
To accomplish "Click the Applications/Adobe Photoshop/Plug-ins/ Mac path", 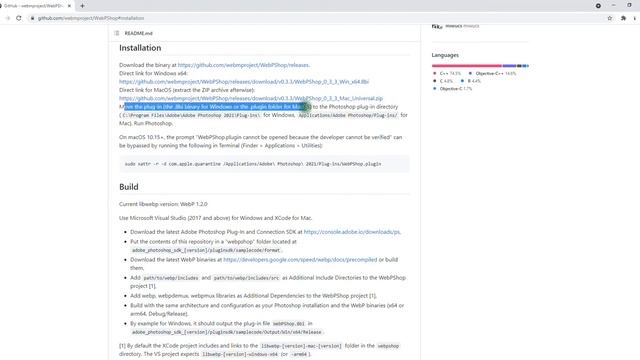I will (348, 116).
